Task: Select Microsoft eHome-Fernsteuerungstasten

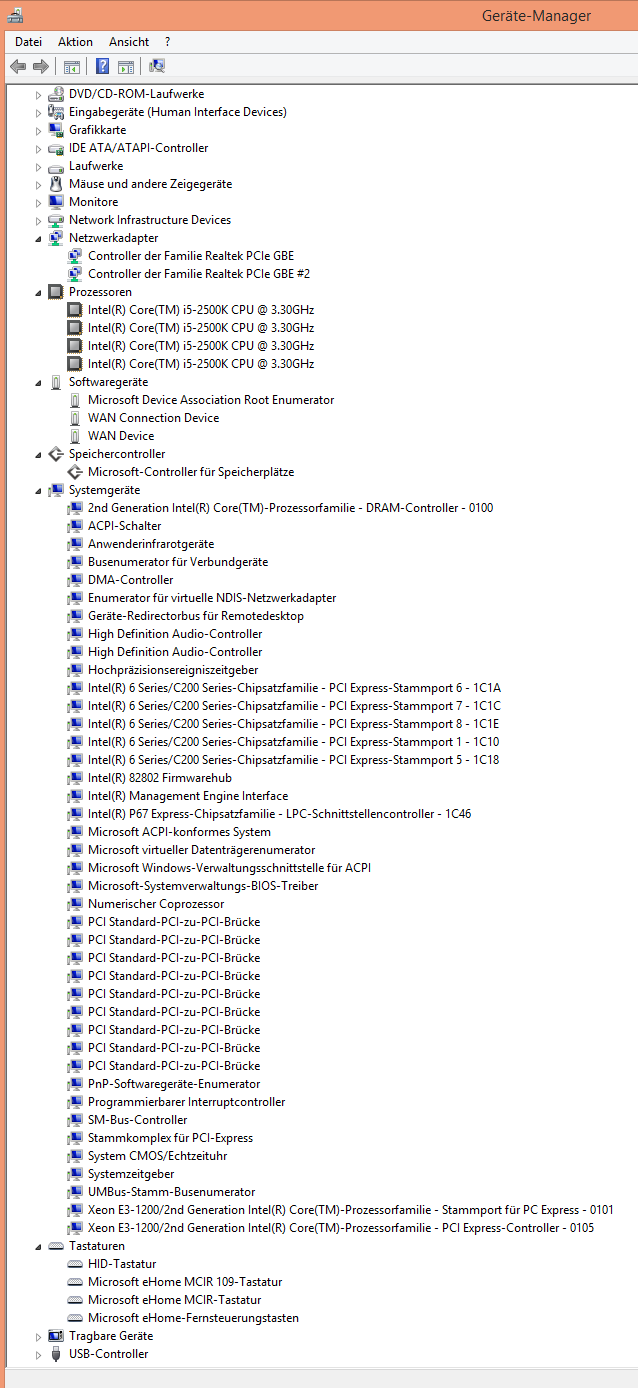Action: pos(193,1318)
